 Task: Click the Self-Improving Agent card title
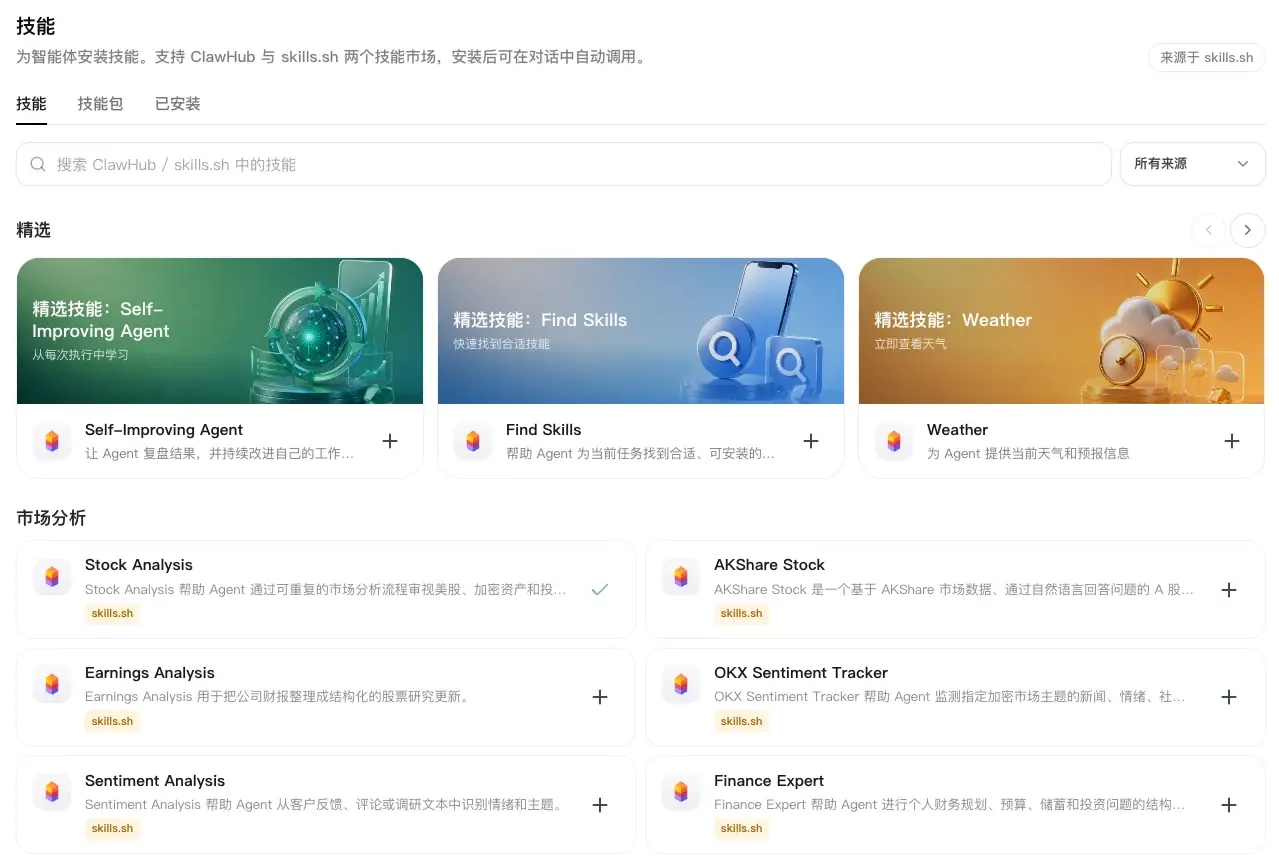(x=164, y=430)
